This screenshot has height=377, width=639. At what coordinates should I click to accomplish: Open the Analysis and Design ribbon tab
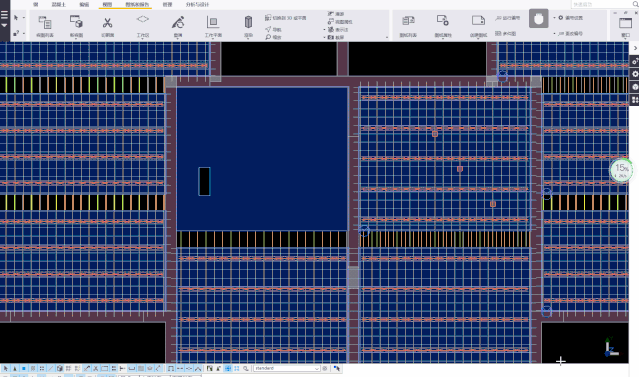tap(197, 4)
